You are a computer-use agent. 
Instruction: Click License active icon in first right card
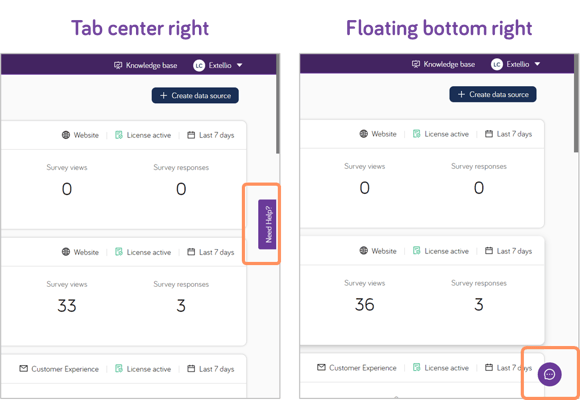pyautogui.click(x=417, y=134)
